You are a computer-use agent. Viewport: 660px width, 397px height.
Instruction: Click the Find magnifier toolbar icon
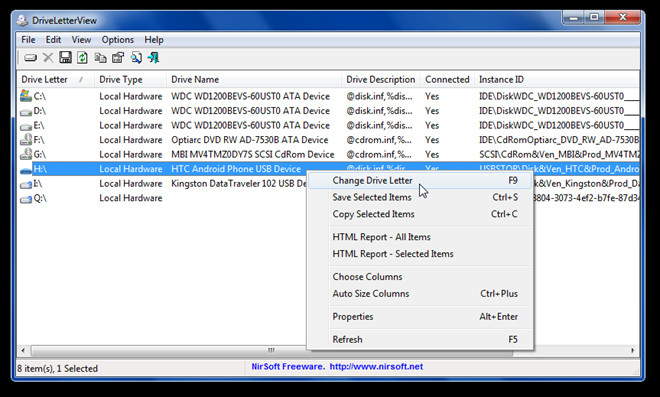[136, 58]
